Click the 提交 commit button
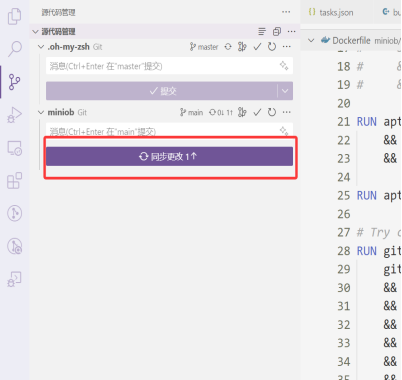Viewport: 402px width, 380px height. pos(162,91)
